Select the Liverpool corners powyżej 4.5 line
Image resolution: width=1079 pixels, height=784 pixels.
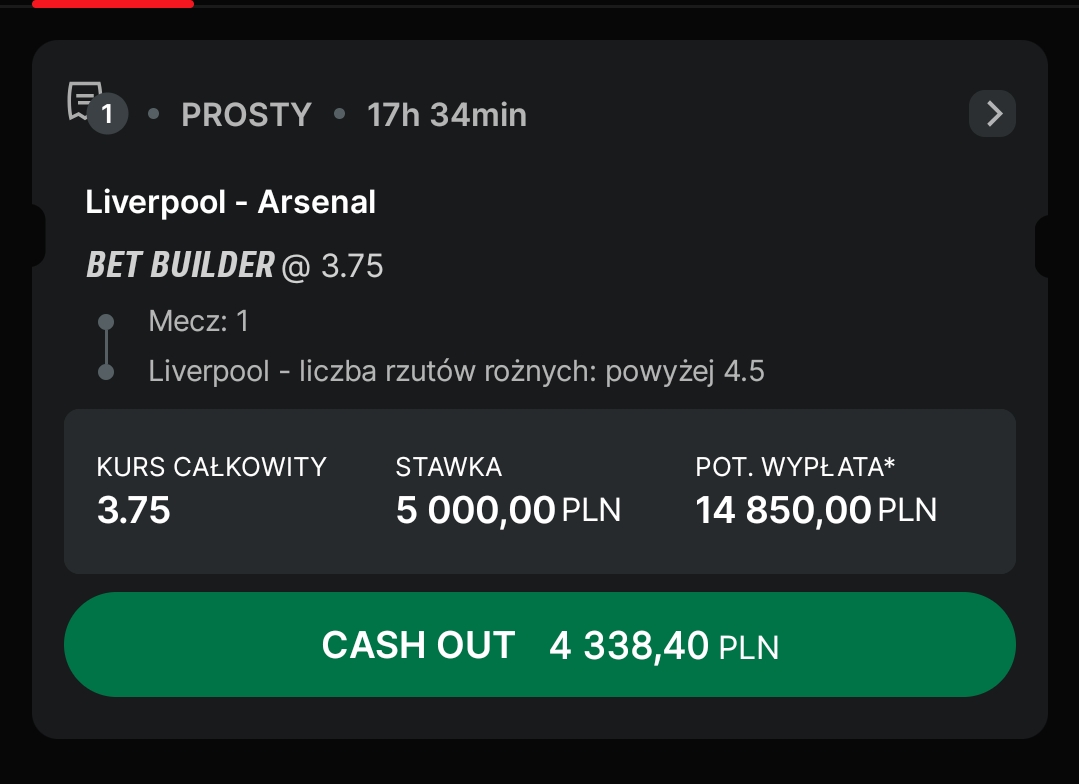[x=456, y=372]
